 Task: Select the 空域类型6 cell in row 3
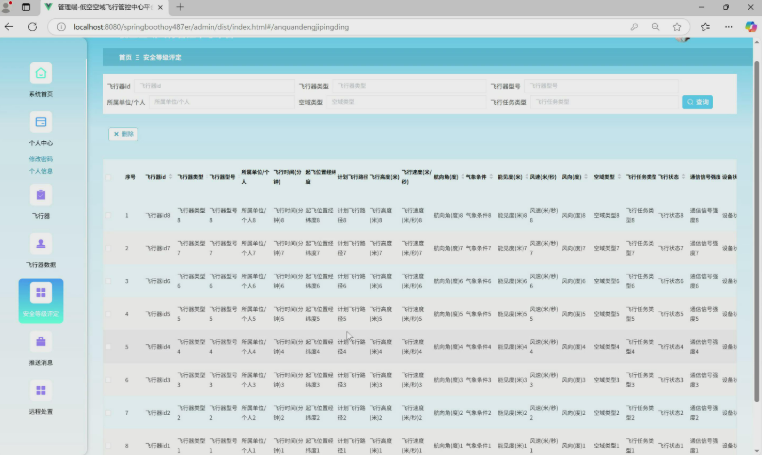pos(606,281)
